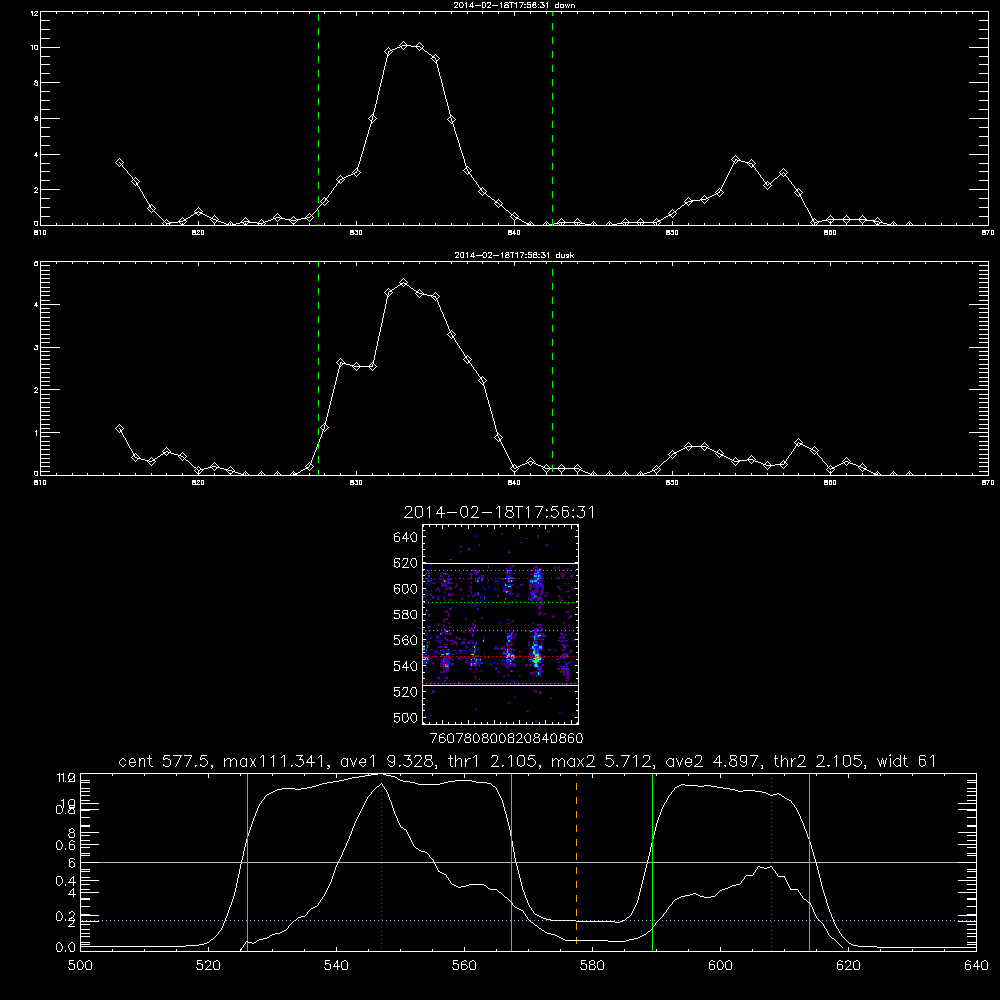The image size is (1000, 1000).
Task: Click dusk plot x-axis label 840
Action: (514, 483)
